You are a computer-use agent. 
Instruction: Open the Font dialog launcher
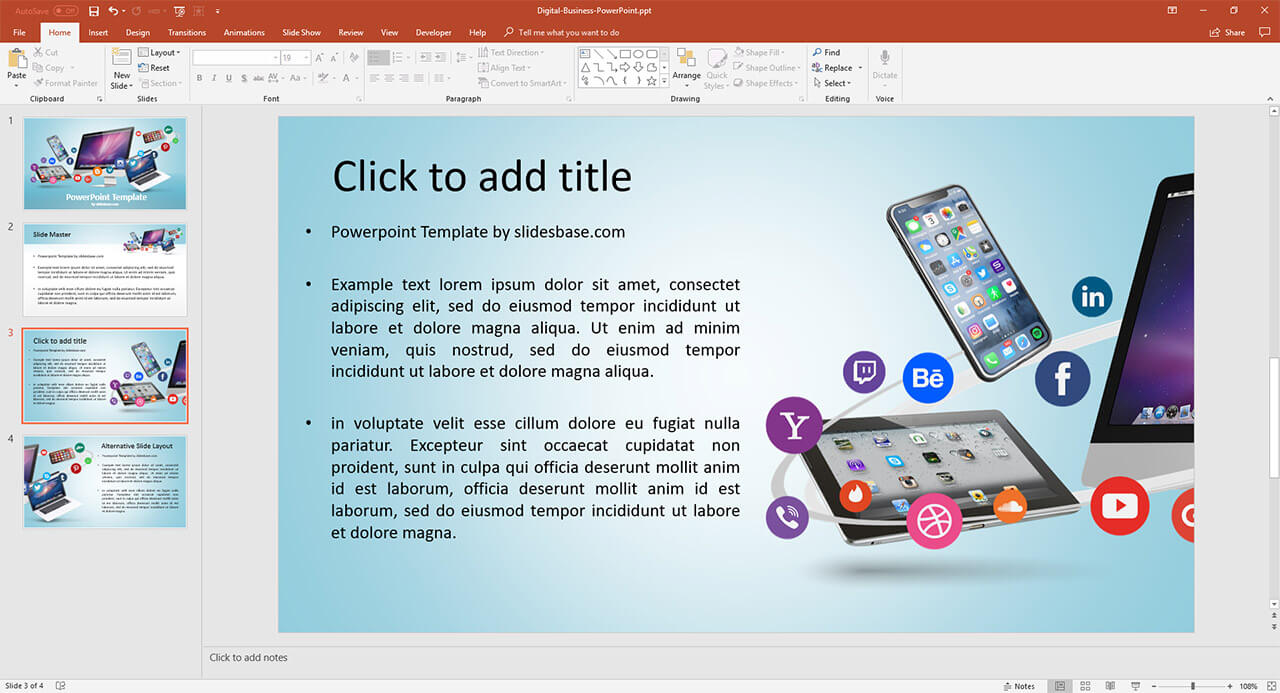point(358,99)
